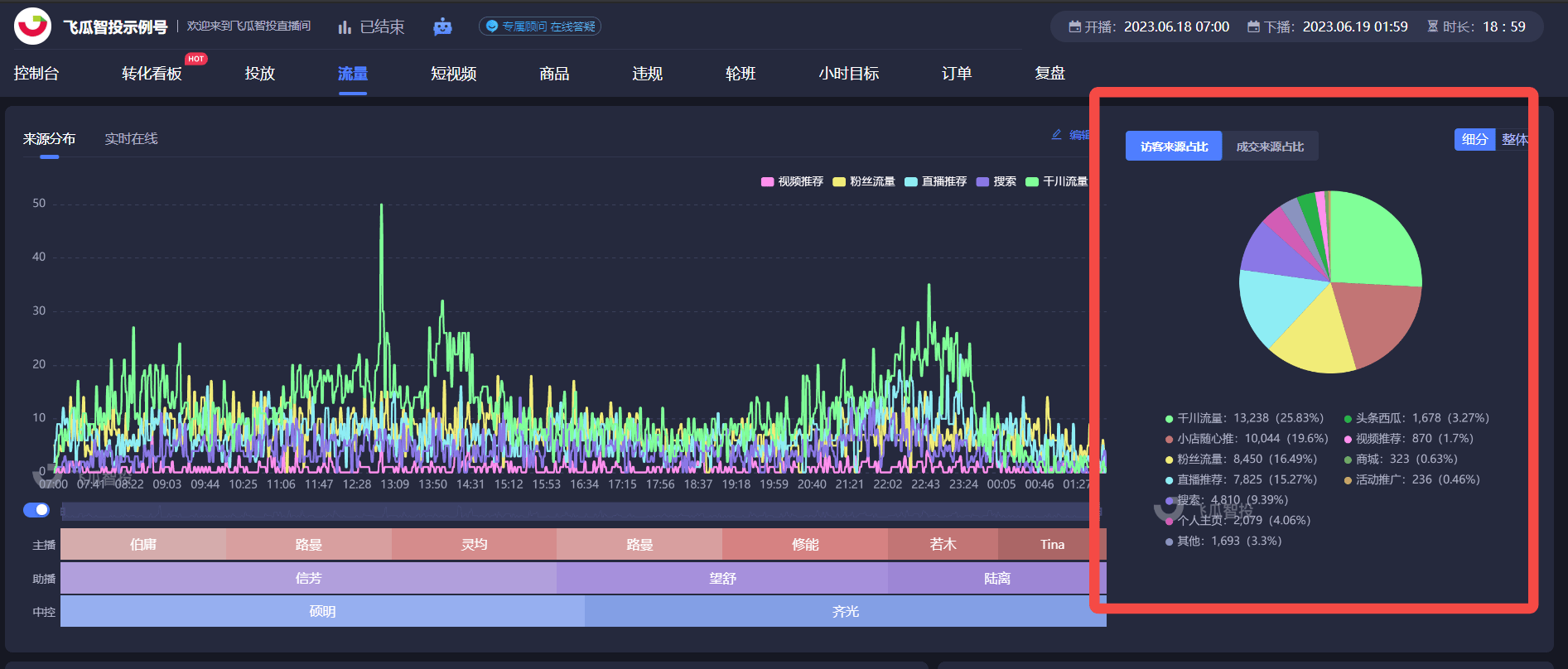
Task: Click the pencil 编辑 icon
Action: tap(1057, 134)
